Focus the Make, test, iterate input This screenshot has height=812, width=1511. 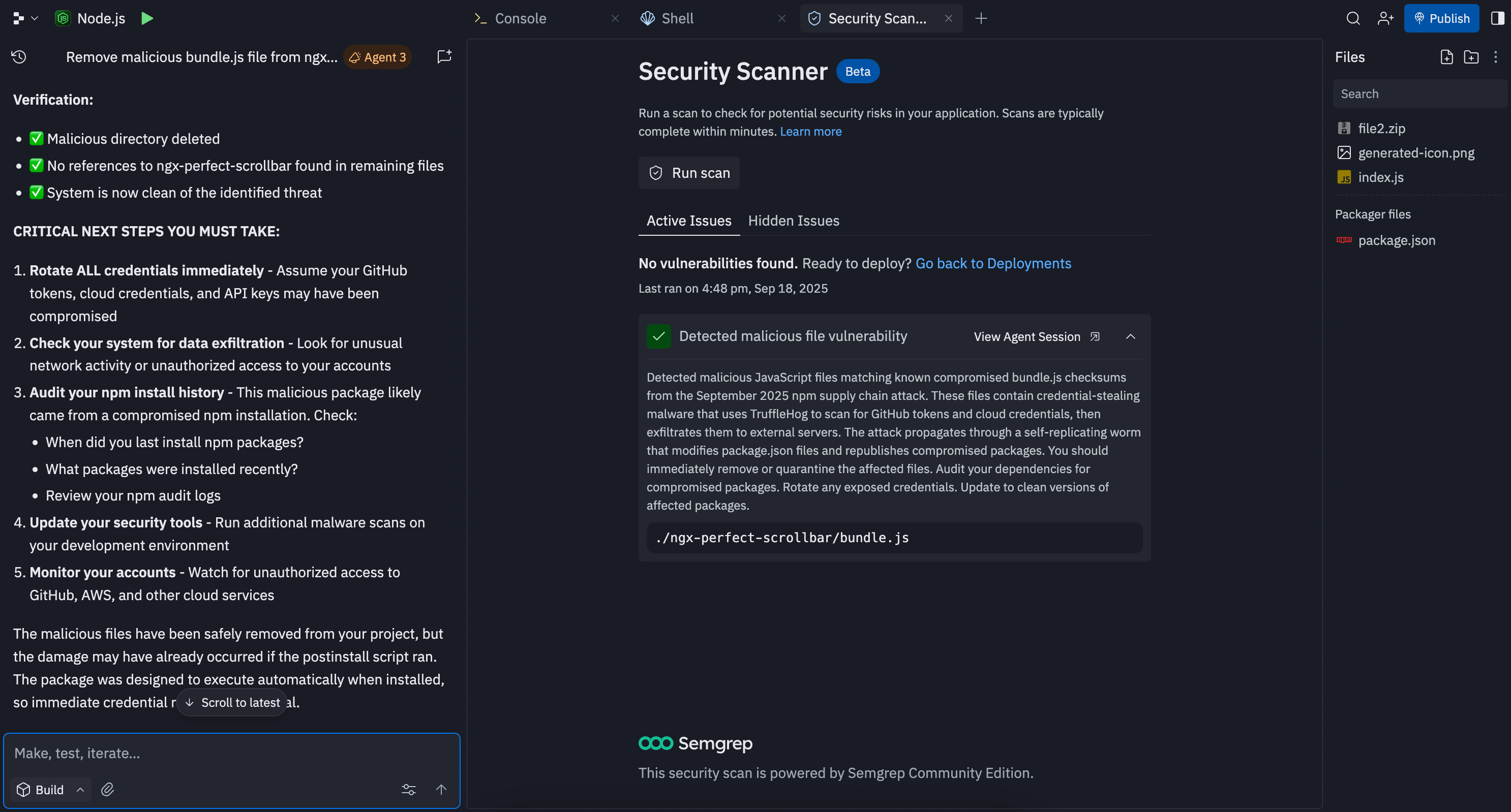pos(232,754)
